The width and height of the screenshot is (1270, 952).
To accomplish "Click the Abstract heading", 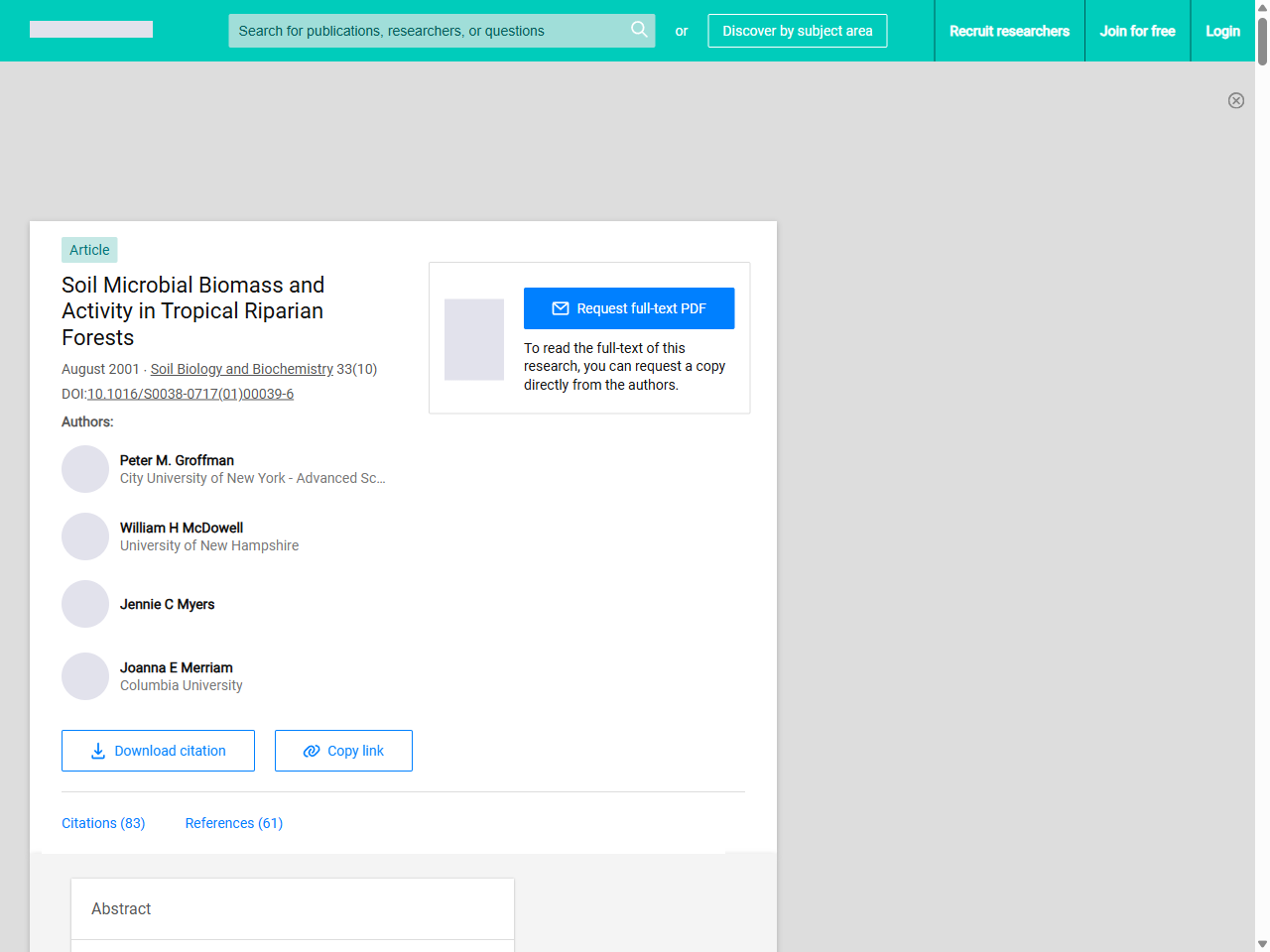I will click(121, 908).
